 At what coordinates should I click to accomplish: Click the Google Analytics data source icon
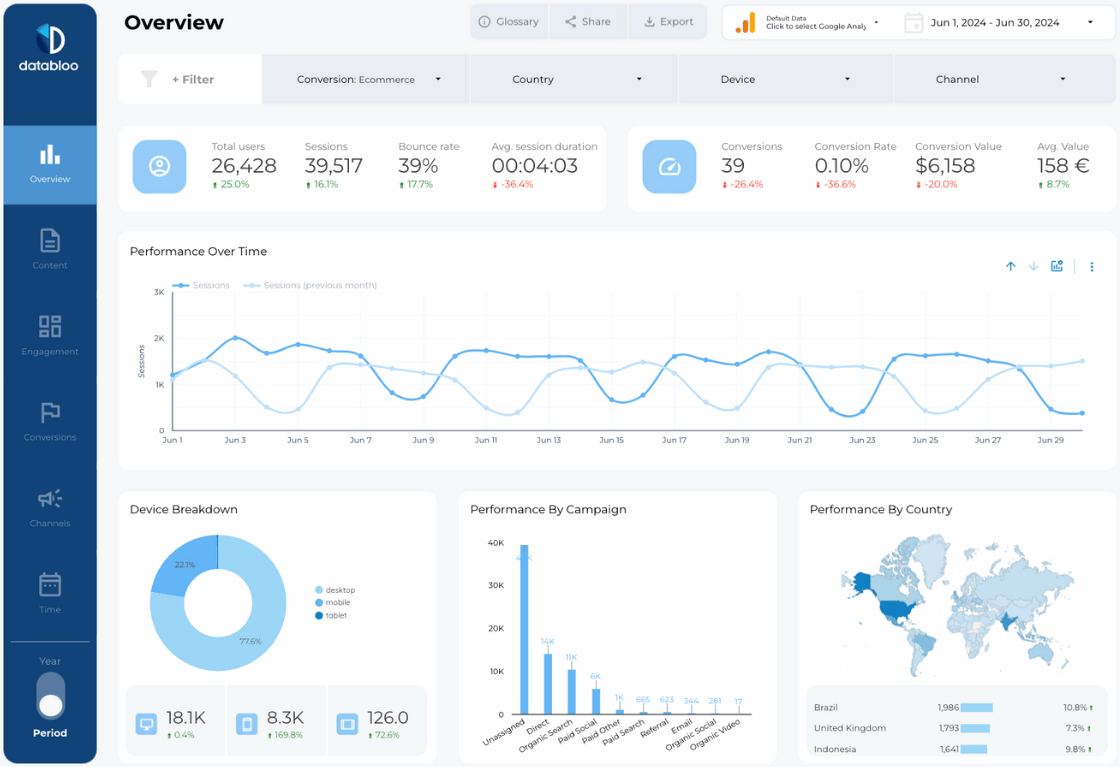point(745,23)
